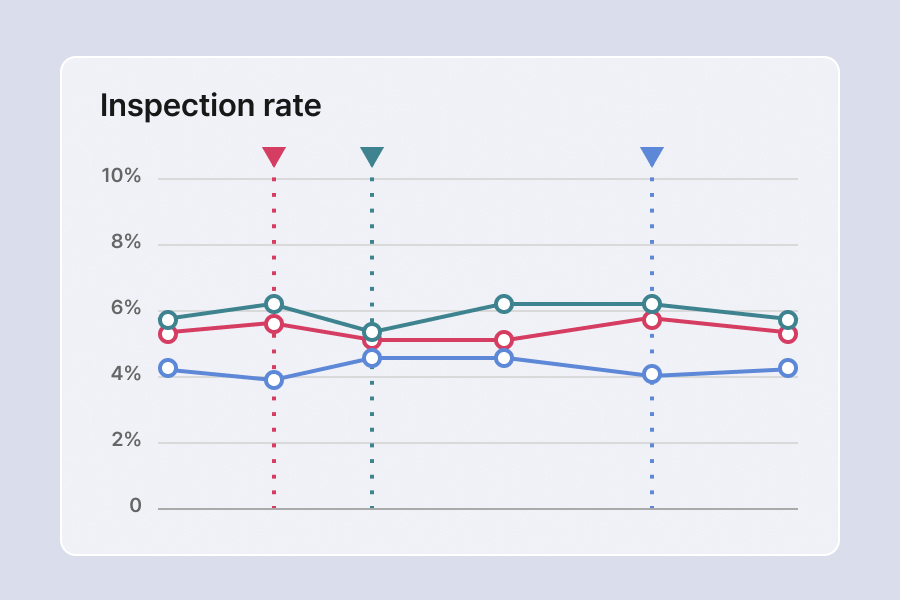This screenshot has width=900, height=600.
Task: Select the blue triangle marker above the chart
Action: pyautogui.click(x=652, y=157)
